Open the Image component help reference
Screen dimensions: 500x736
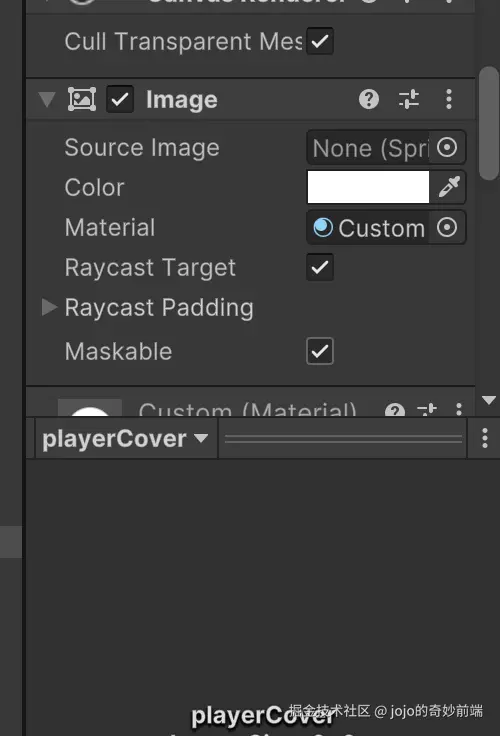(369, 99)
